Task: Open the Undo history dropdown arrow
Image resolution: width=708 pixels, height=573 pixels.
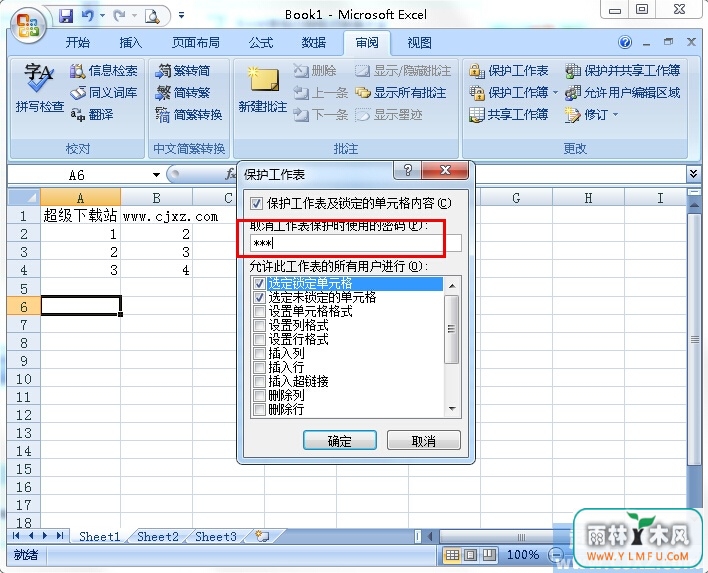Action: [x=102, y=16]
